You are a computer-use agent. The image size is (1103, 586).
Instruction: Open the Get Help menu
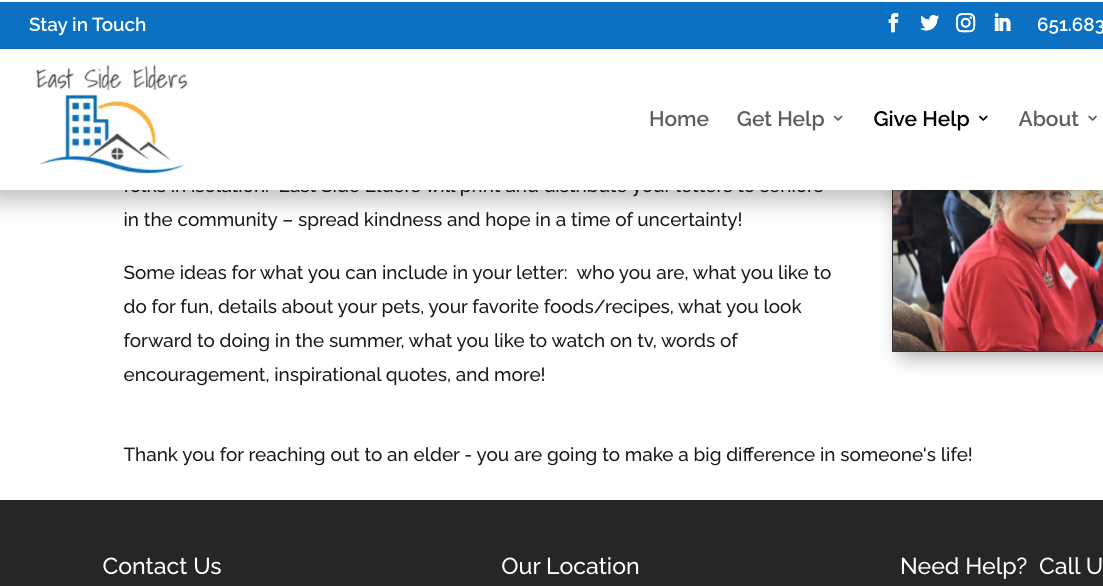(x=780, y=119)
